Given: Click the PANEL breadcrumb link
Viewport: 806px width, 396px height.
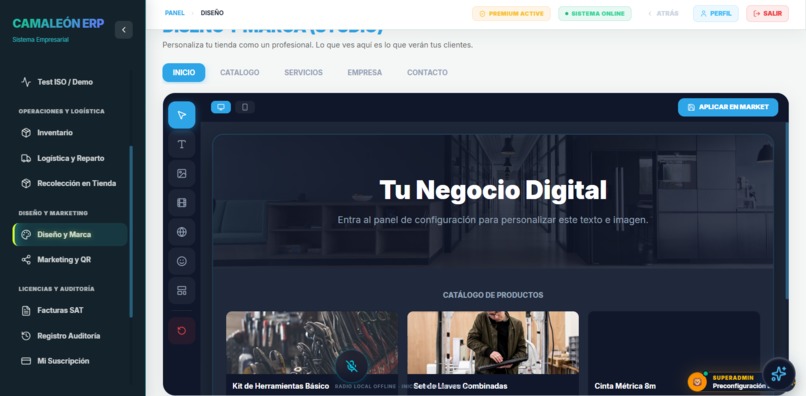Looking at the screenshot, I should [x=175, y=13].
